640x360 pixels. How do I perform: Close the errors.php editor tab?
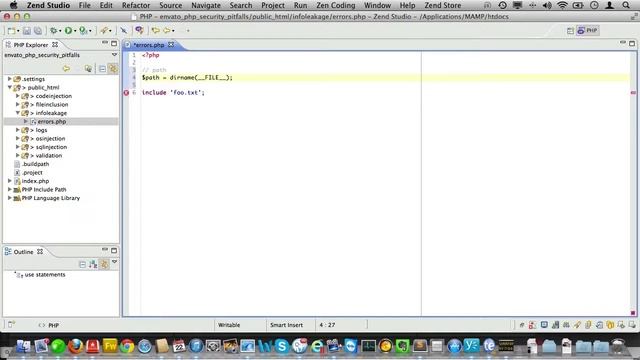coord(171,44)
